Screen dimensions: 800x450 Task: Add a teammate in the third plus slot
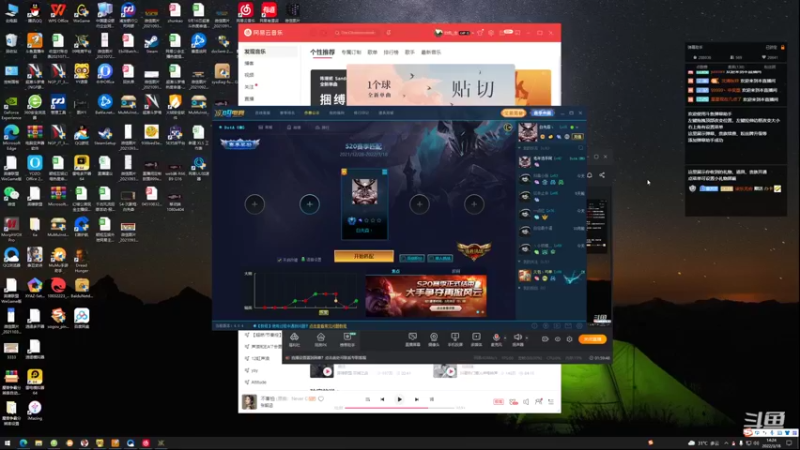click(419, 204)
